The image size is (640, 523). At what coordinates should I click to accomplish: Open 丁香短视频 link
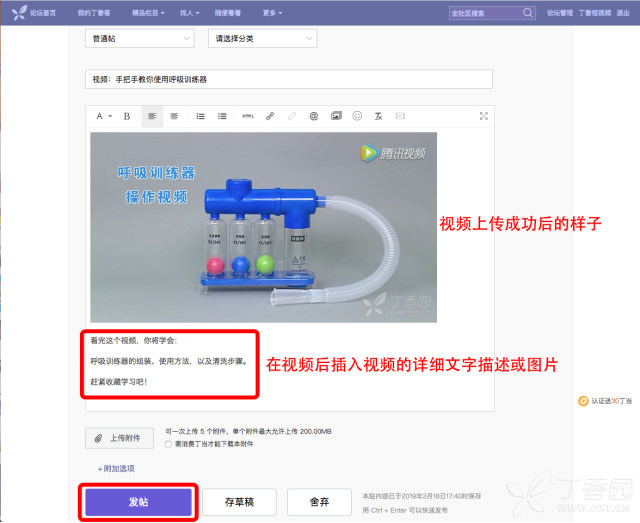coord(595,13)
